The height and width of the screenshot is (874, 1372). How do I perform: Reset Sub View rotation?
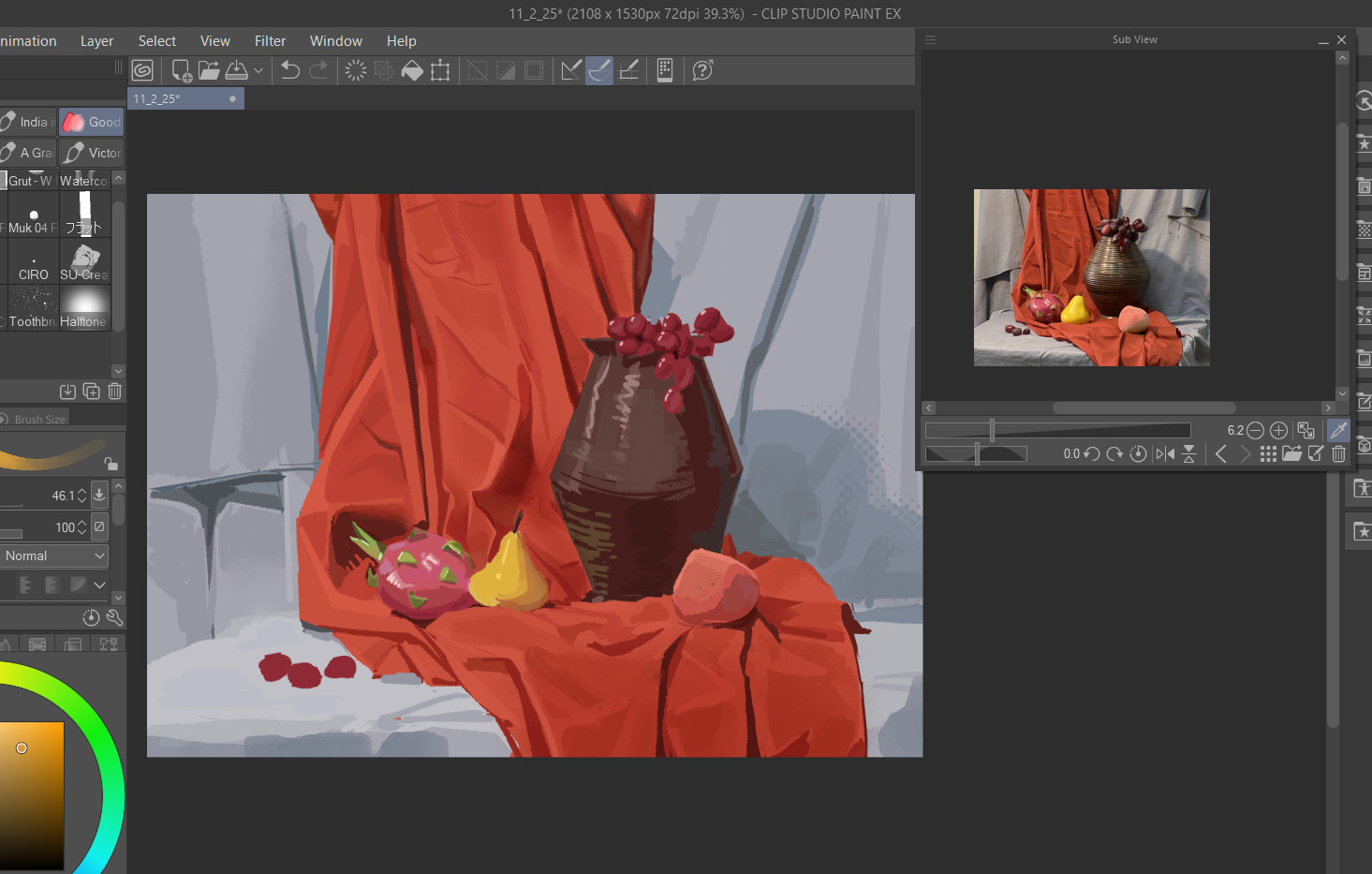pyautogui.click(x=1138, y=454)
